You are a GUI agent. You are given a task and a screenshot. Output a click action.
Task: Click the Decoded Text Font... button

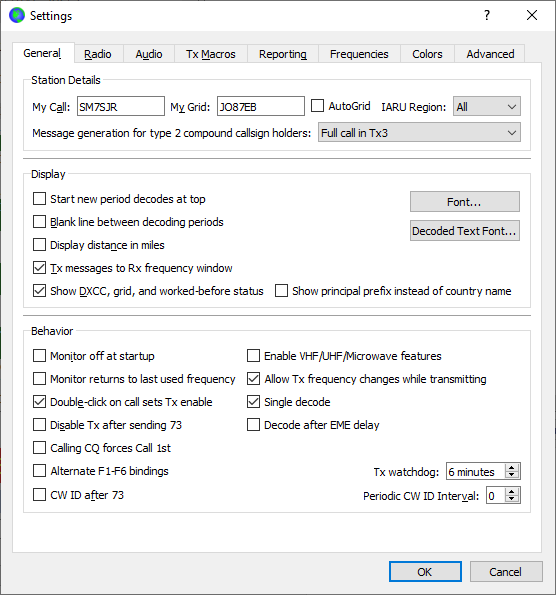[x=465, y=231]
